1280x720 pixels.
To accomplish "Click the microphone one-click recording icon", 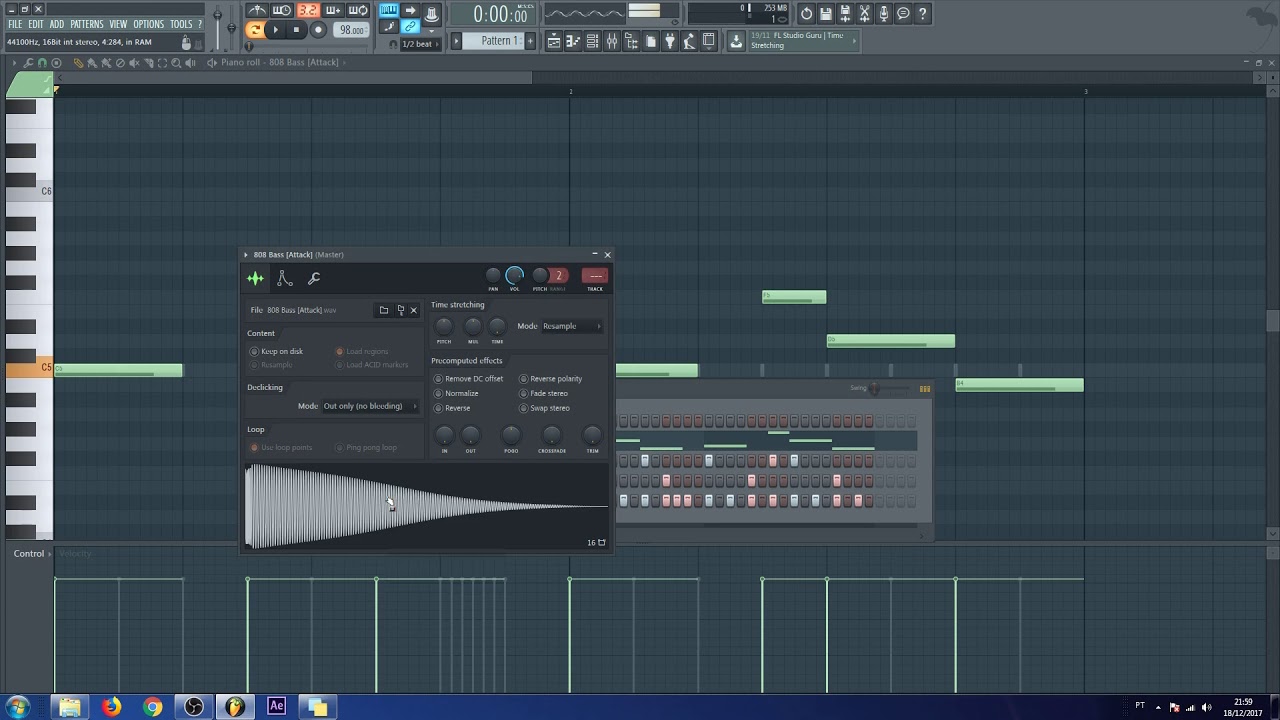I will (x=883, y=14).
